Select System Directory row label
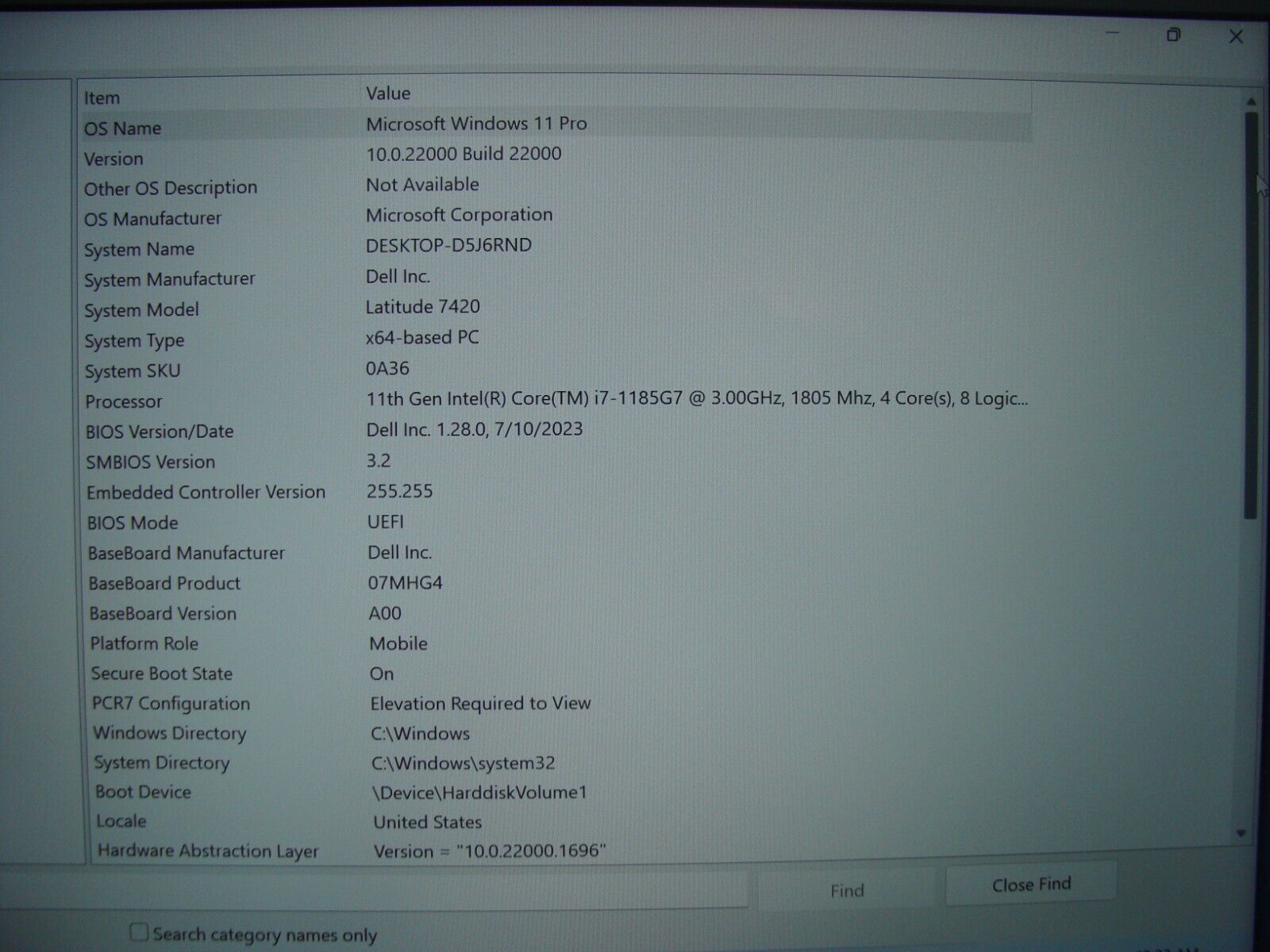Image resolution: width=1270 pixels, height=952 pixels. tap(162, 762)
